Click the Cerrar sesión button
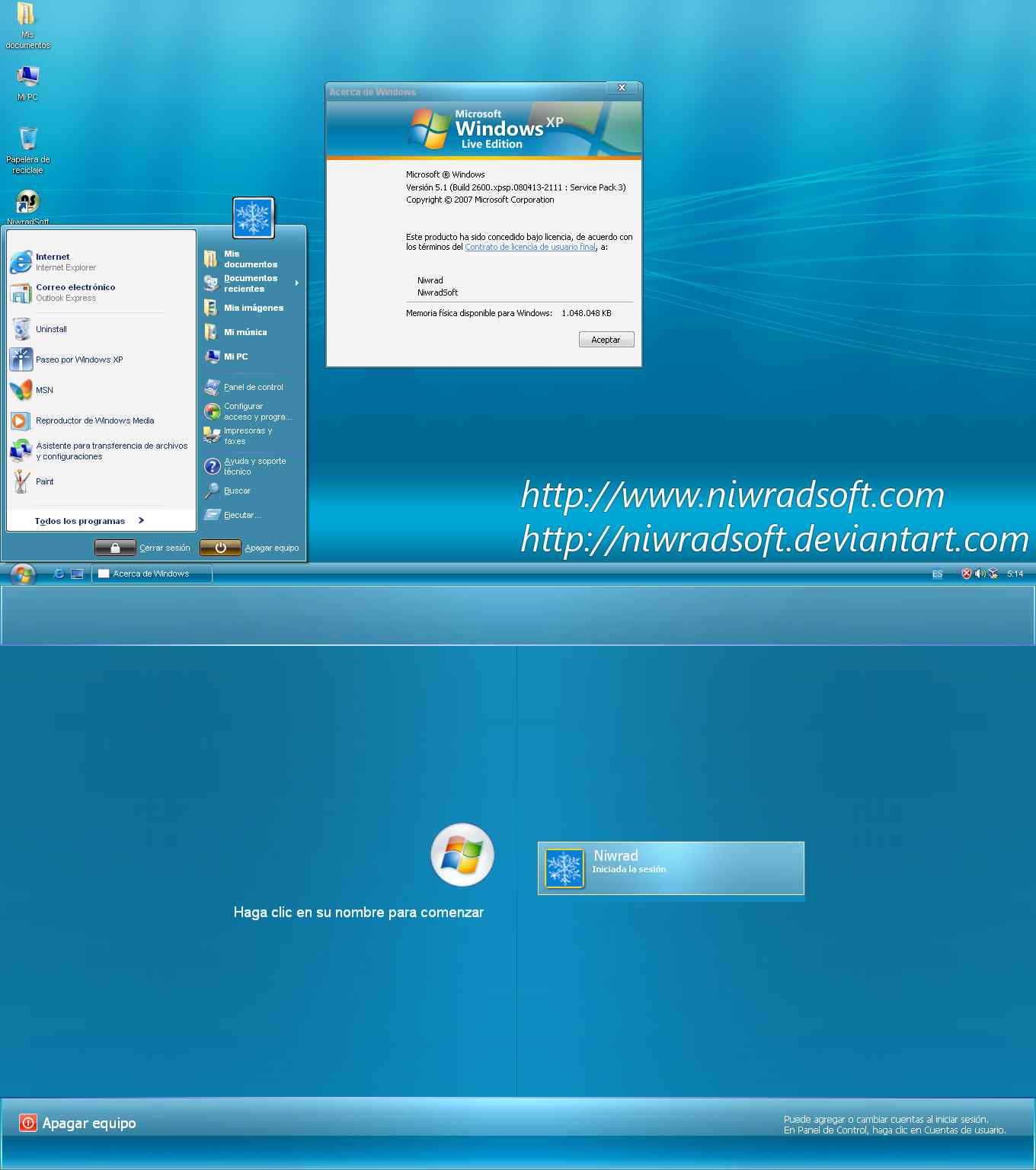Viewport: 1036px width, 1170px height. click(x=142, y=548)
